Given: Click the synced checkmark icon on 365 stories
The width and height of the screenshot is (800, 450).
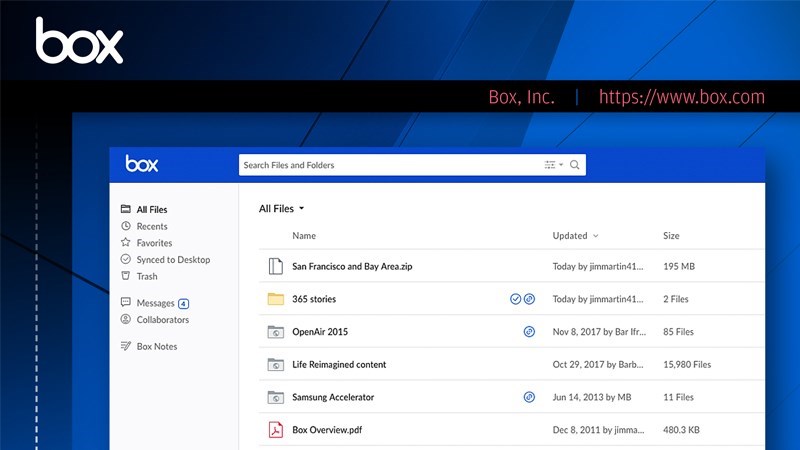Looking at the screenshot, I should tap(515, 299).
